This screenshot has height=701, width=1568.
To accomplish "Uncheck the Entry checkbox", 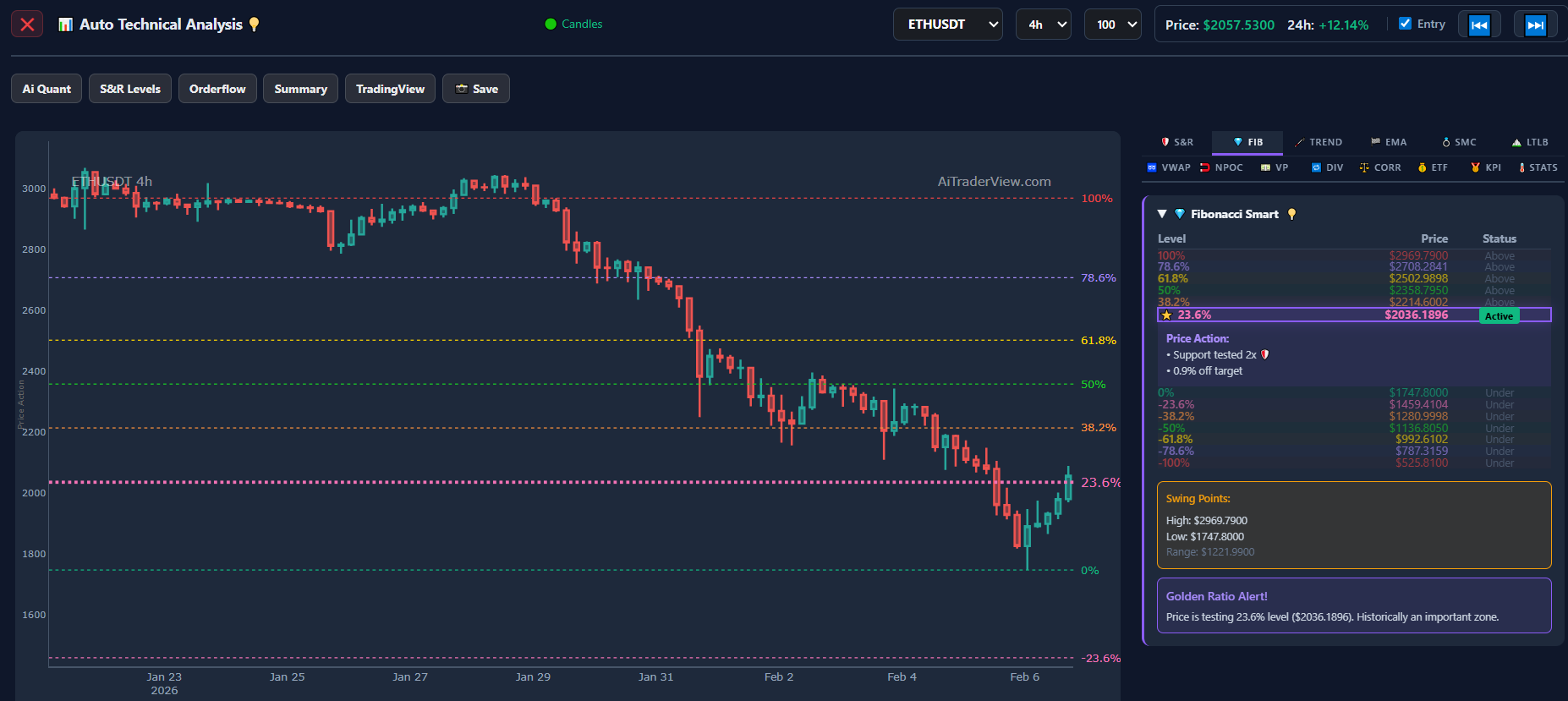I will (1405, 24).
